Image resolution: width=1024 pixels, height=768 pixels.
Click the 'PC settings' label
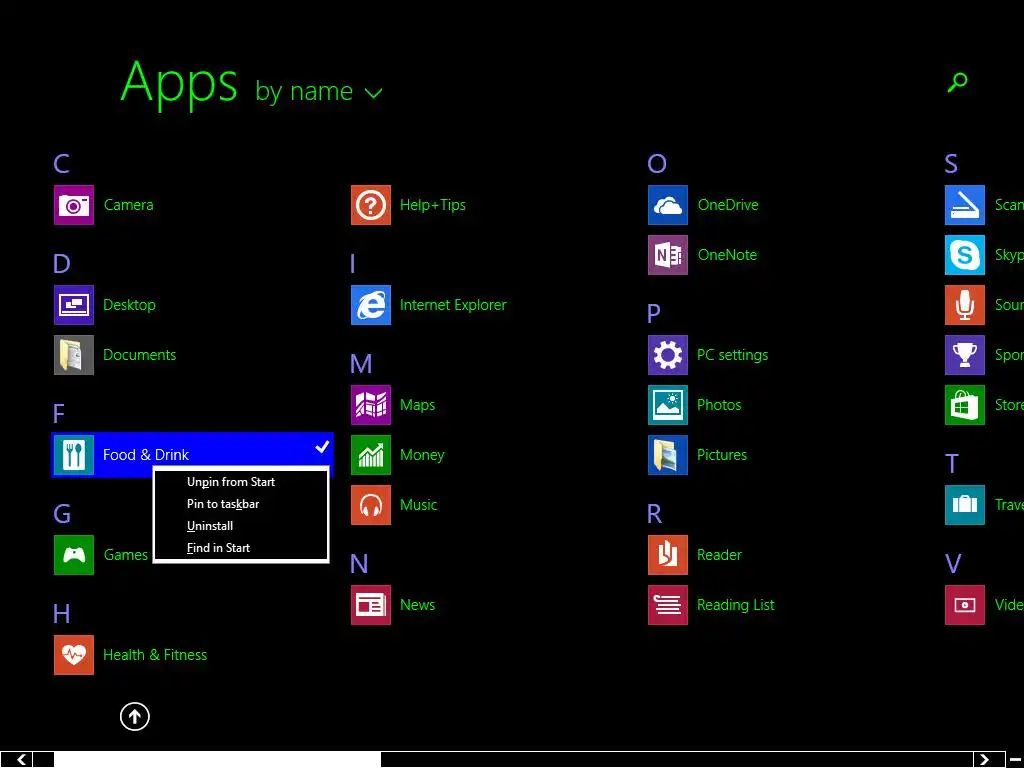[733, 355]
